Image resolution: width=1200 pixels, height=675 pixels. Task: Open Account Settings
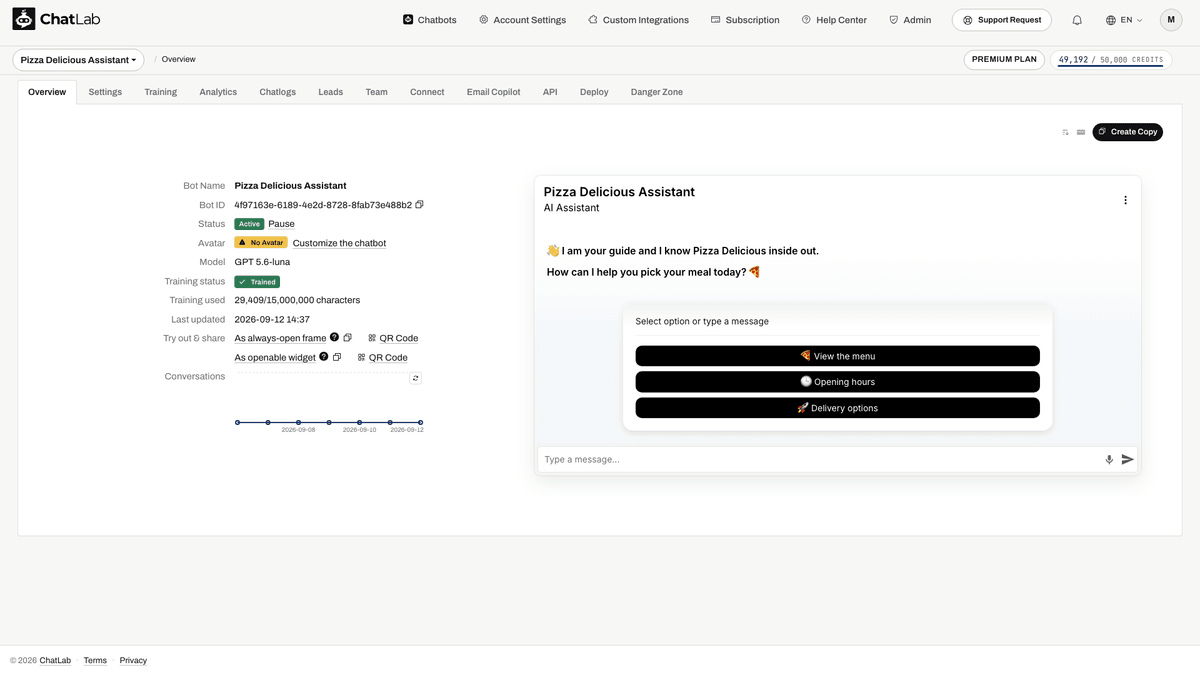click(x=522, y=20)
